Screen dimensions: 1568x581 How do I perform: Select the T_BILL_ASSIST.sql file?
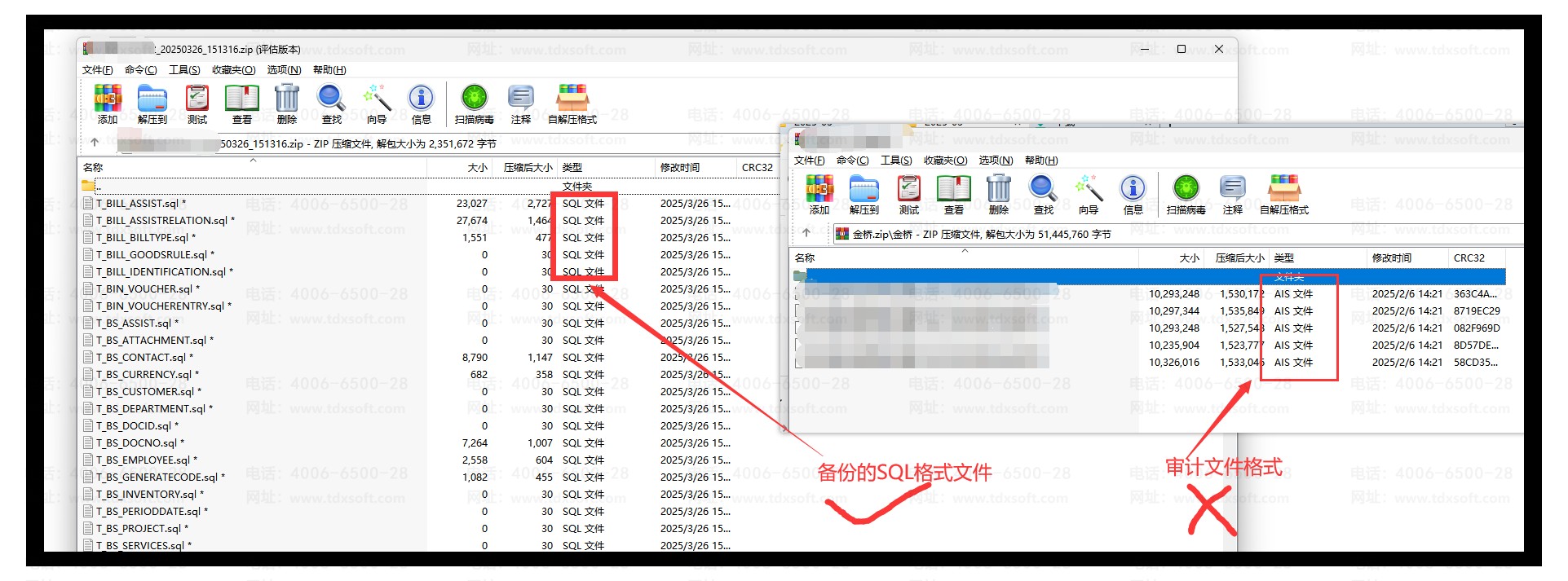click(137, 204)
